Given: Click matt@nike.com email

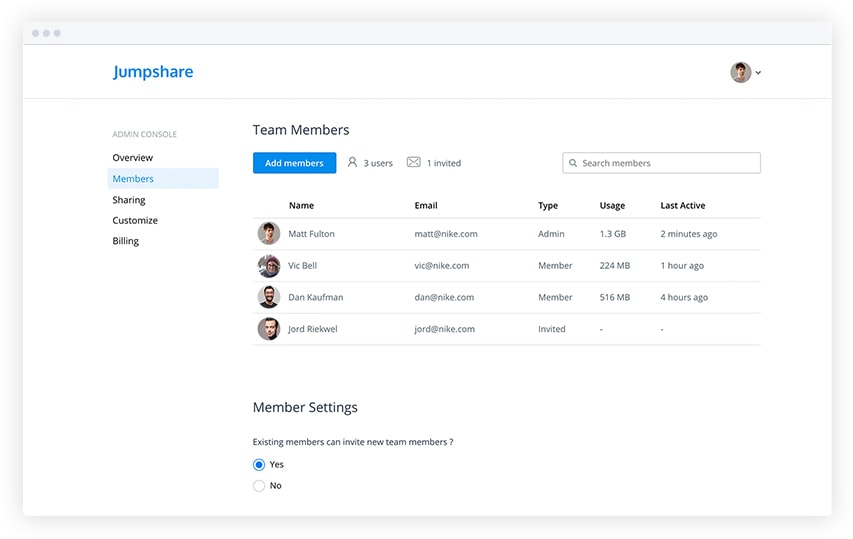Looking at the screenshot, I should [445, 234].
